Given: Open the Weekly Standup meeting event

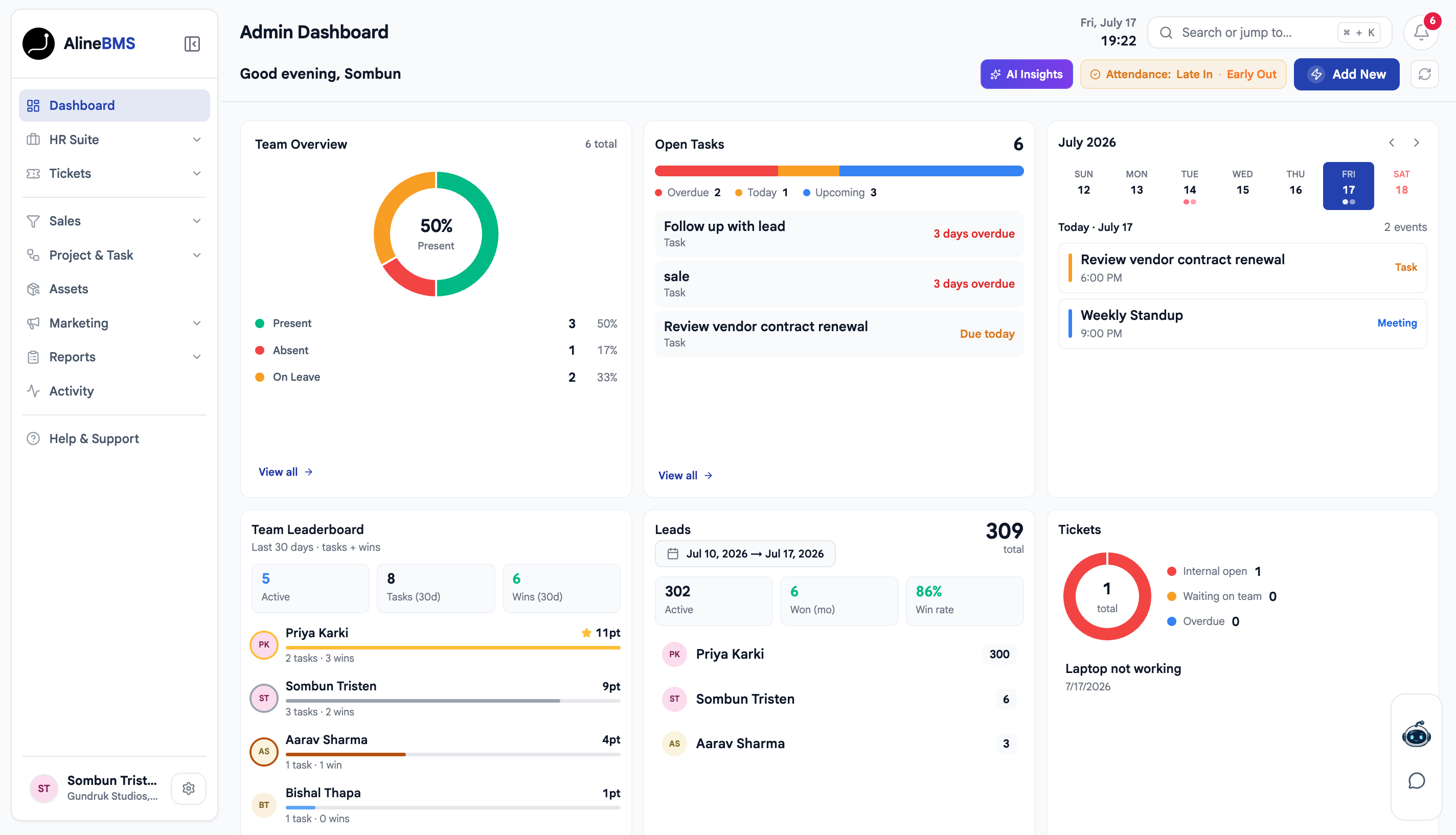Looking at the screenshot, I should tap(1243, 323).
